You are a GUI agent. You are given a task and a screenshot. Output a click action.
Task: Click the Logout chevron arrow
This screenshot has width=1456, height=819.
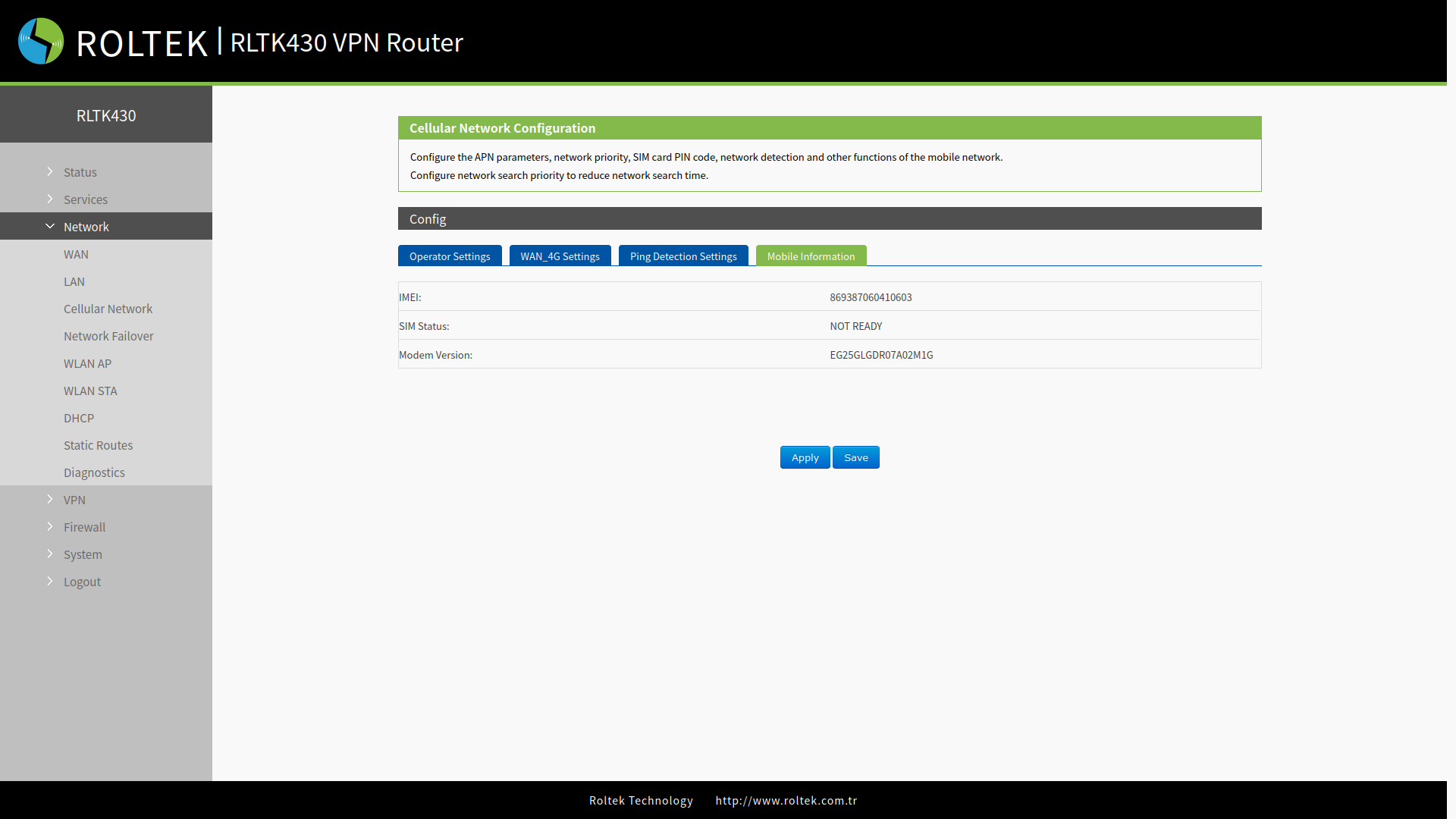(x=50, y=581)
